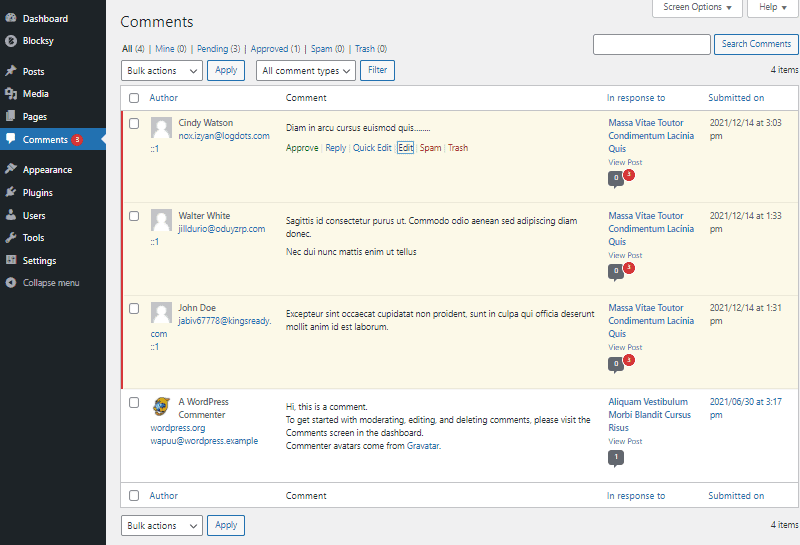This screenshot has height=545, width=800.
Task: Expand the Help panel
Action: 772,7
